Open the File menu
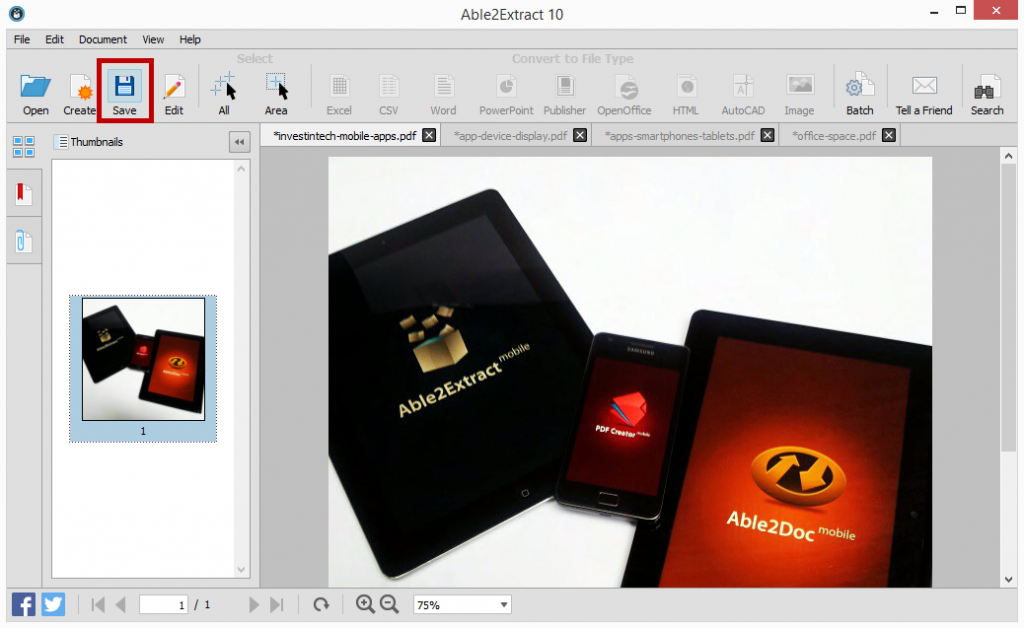1024x628 pixels. (x=22, y=39)
